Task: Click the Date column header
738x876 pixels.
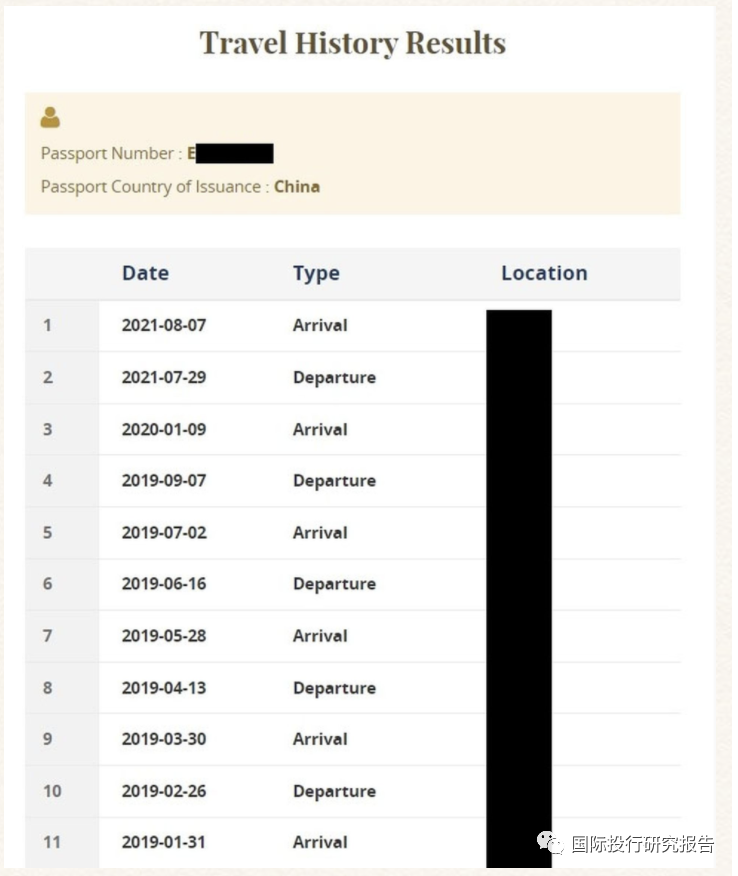Action: 145,273
